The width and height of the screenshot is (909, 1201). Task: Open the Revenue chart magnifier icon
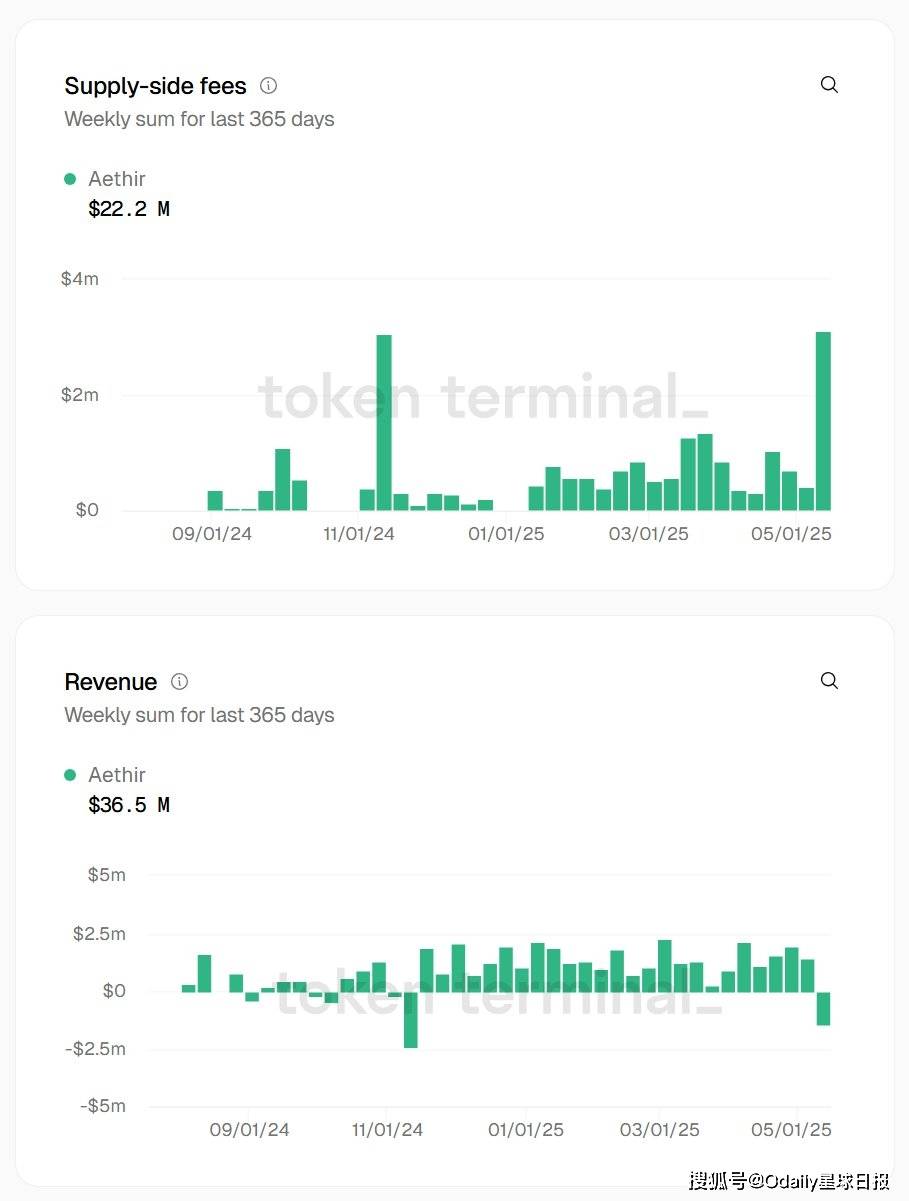tap(829, 681)
